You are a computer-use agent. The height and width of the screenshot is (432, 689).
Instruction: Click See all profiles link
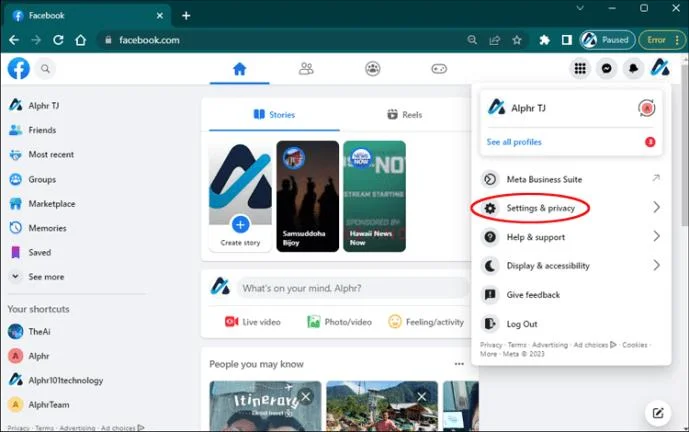514,142
